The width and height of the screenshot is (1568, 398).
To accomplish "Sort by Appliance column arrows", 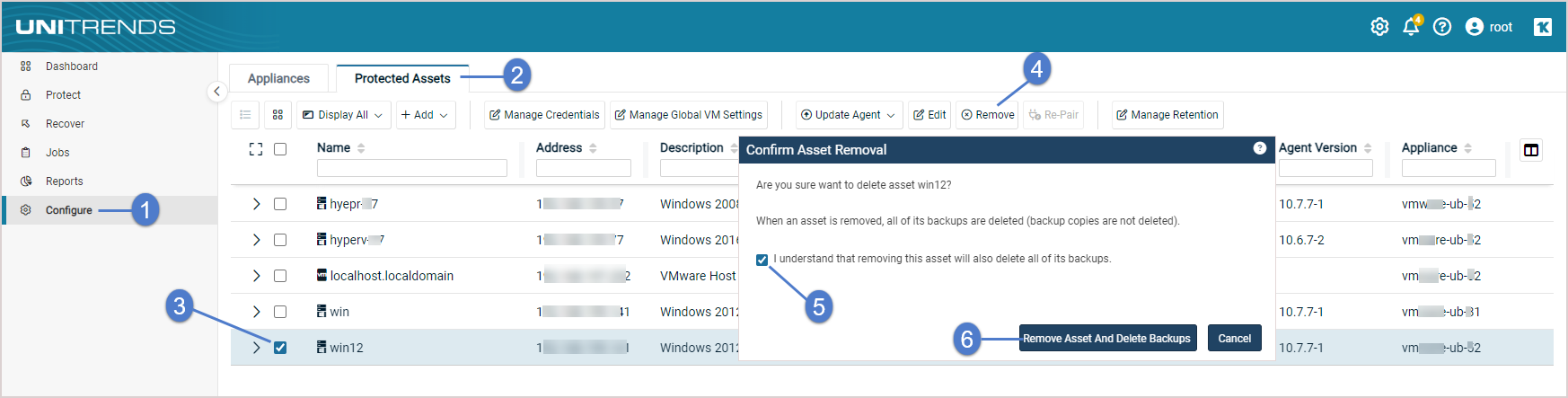I will (x=1467, y=148).
